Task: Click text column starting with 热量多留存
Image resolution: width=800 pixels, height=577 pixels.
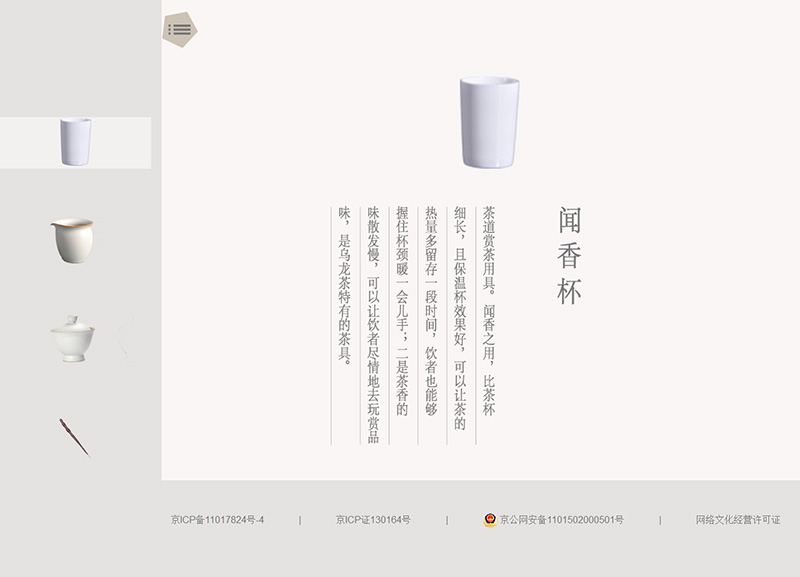Action: (431, 310)
